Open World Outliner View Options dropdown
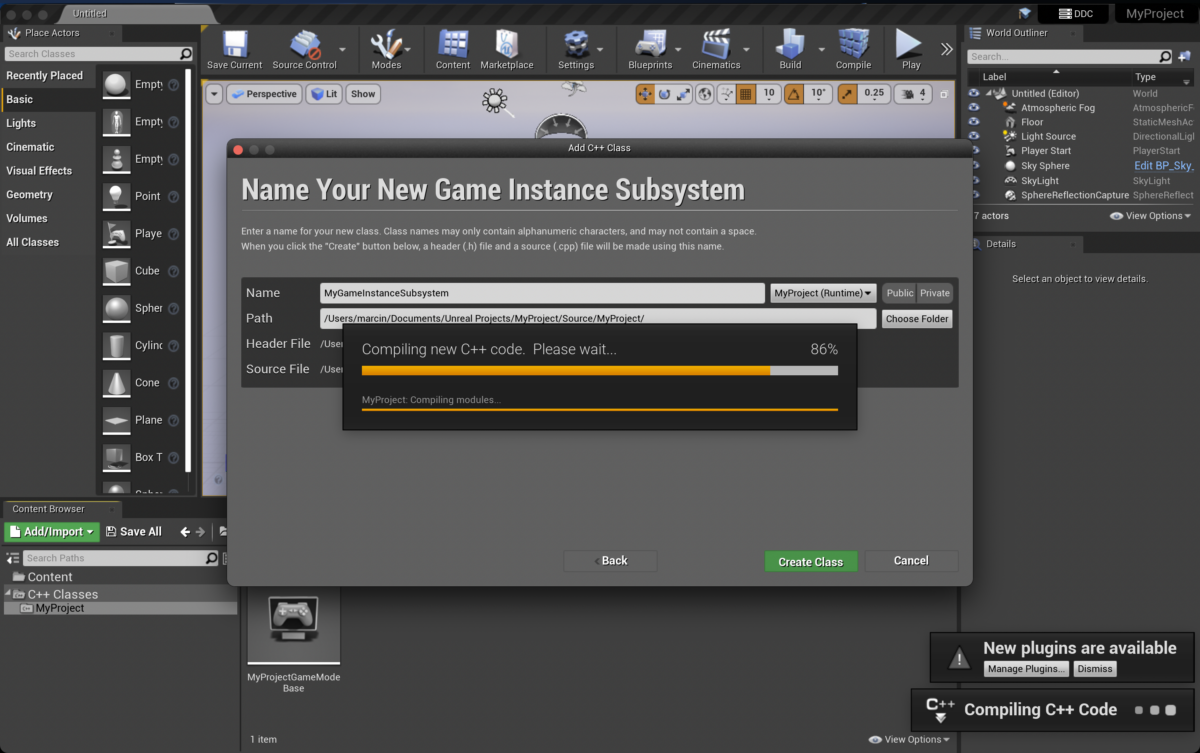The height and width of the screenshot is (753, 1200). (x=1151, y=216)
